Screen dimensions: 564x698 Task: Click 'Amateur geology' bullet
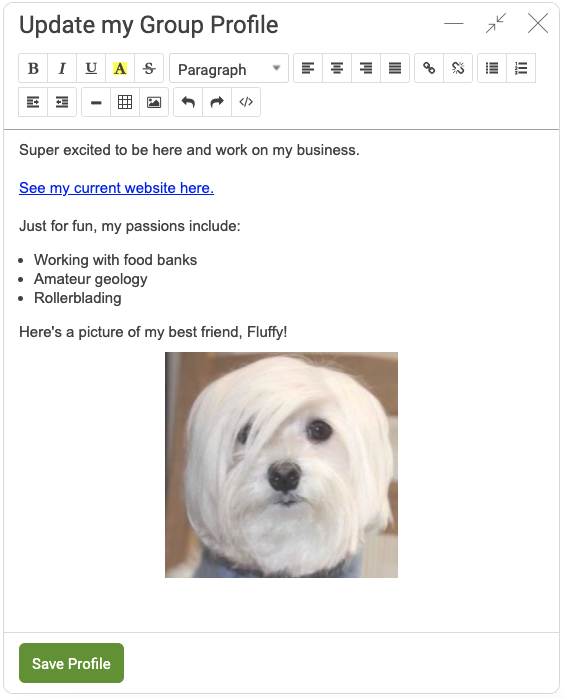tap(91, 279)
